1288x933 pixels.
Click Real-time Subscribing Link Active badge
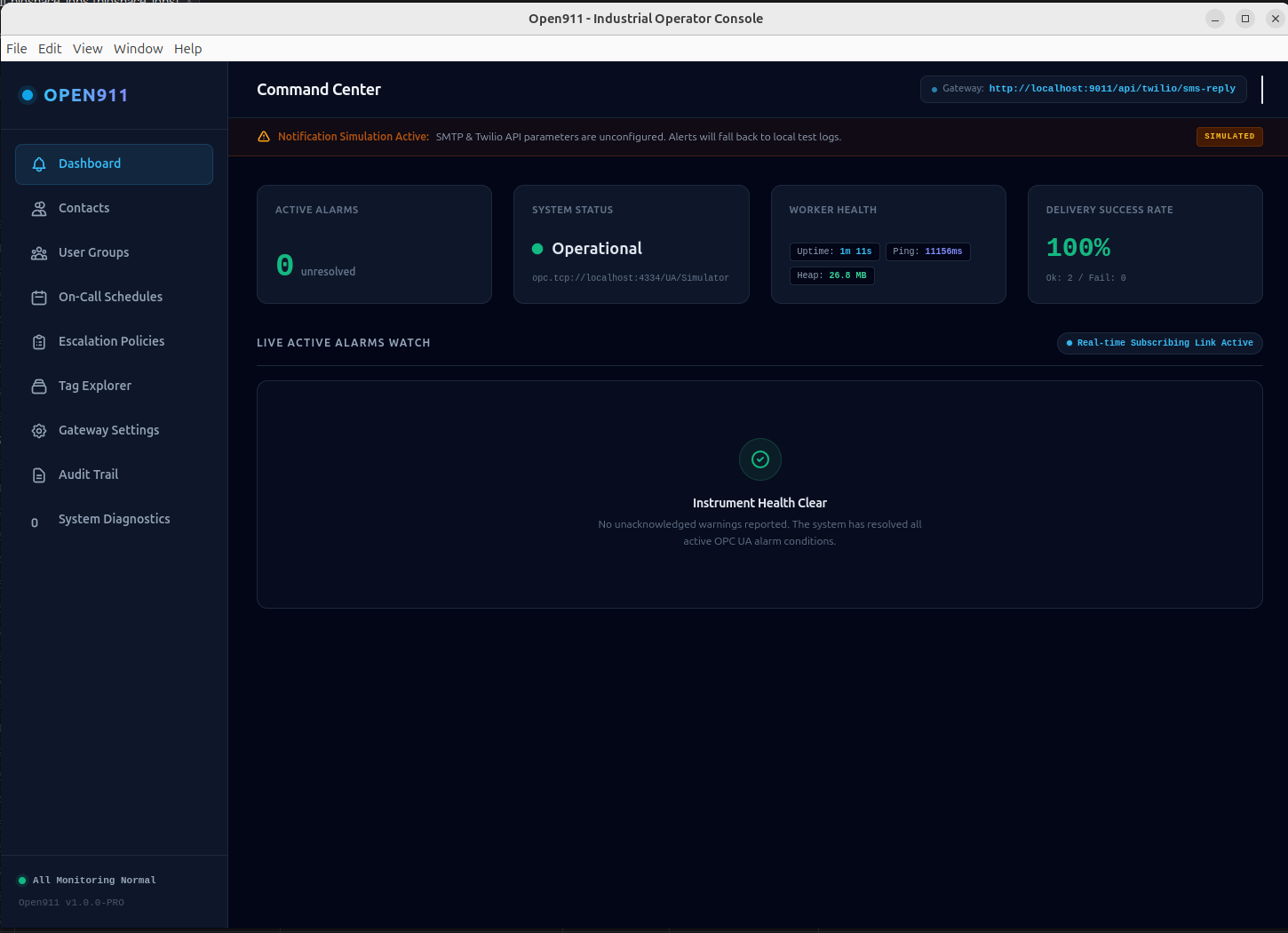(x=1160, y=343)
